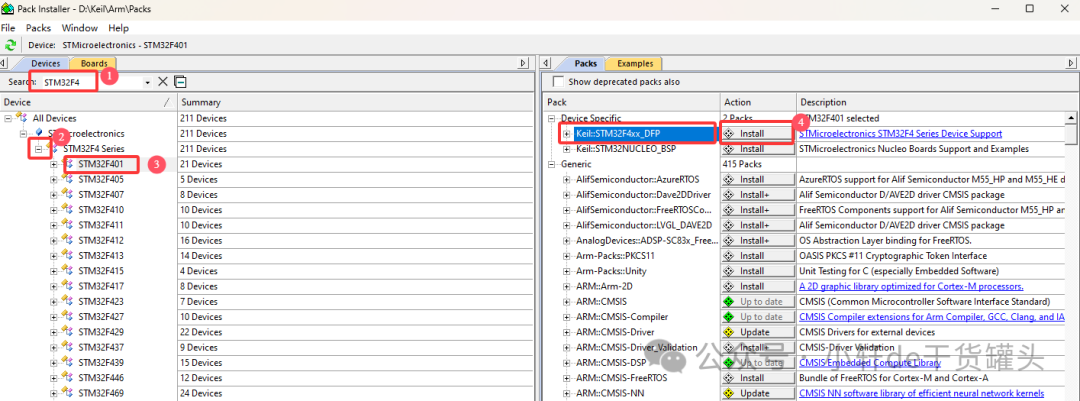Install the ARM::CMSIS-FreeRTOS pack
Image resolution: width=1080 pixels, height=401 pixels.
click(x=759, y=378)
